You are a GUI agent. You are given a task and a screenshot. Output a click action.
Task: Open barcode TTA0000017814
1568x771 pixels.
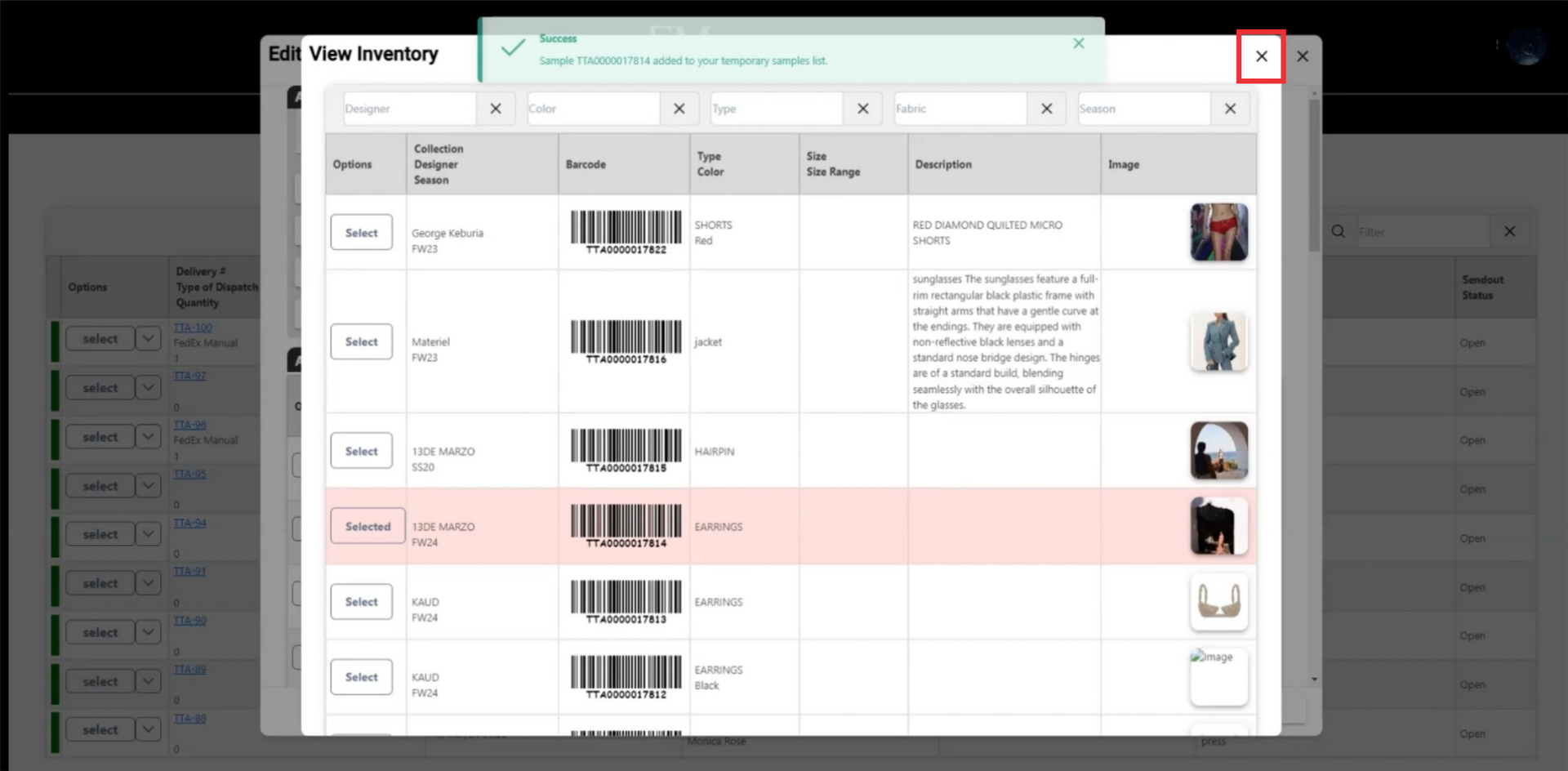(x=626, y=526)
